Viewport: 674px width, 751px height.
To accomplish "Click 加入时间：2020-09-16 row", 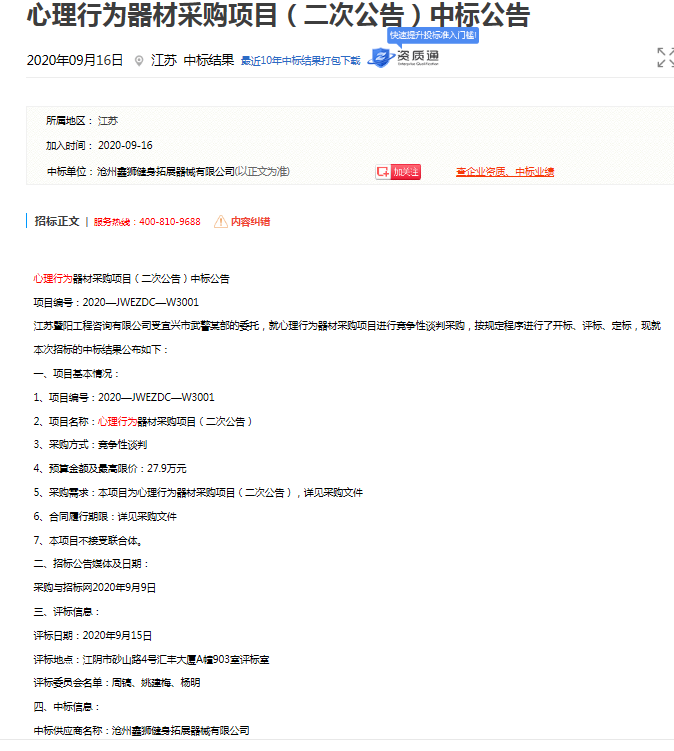I will (99, 145).
